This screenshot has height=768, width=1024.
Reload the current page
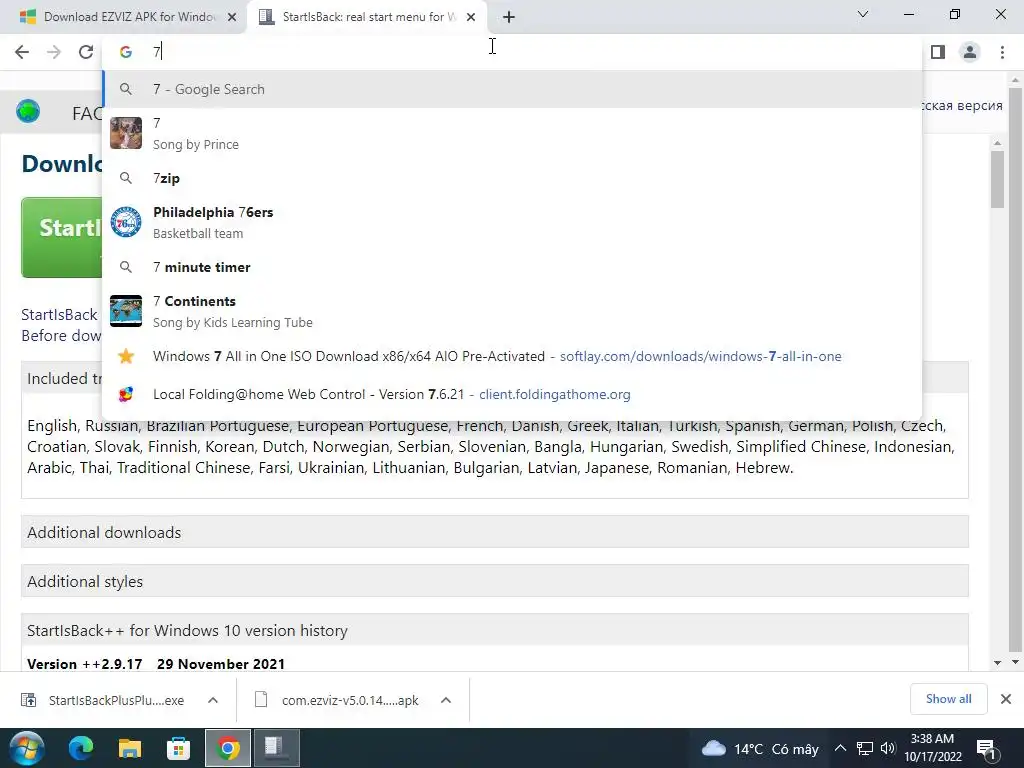tap(86, 52)
